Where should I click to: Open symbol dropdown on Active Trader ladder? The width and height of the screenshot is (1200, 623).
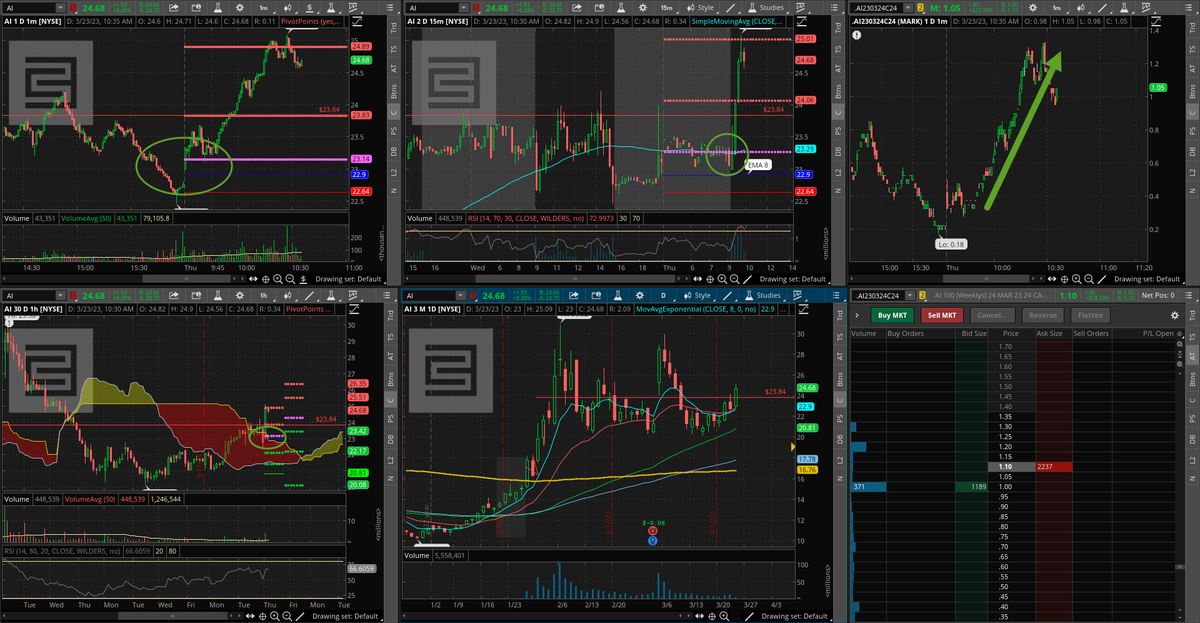[909, 295]
